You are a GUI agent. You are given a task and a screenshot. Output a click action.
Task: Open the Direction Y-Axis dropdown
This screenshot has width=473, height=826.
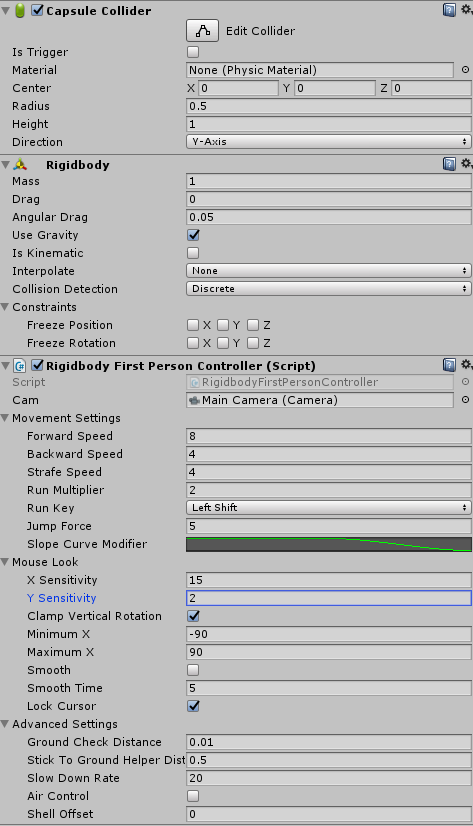pos(329,142)
